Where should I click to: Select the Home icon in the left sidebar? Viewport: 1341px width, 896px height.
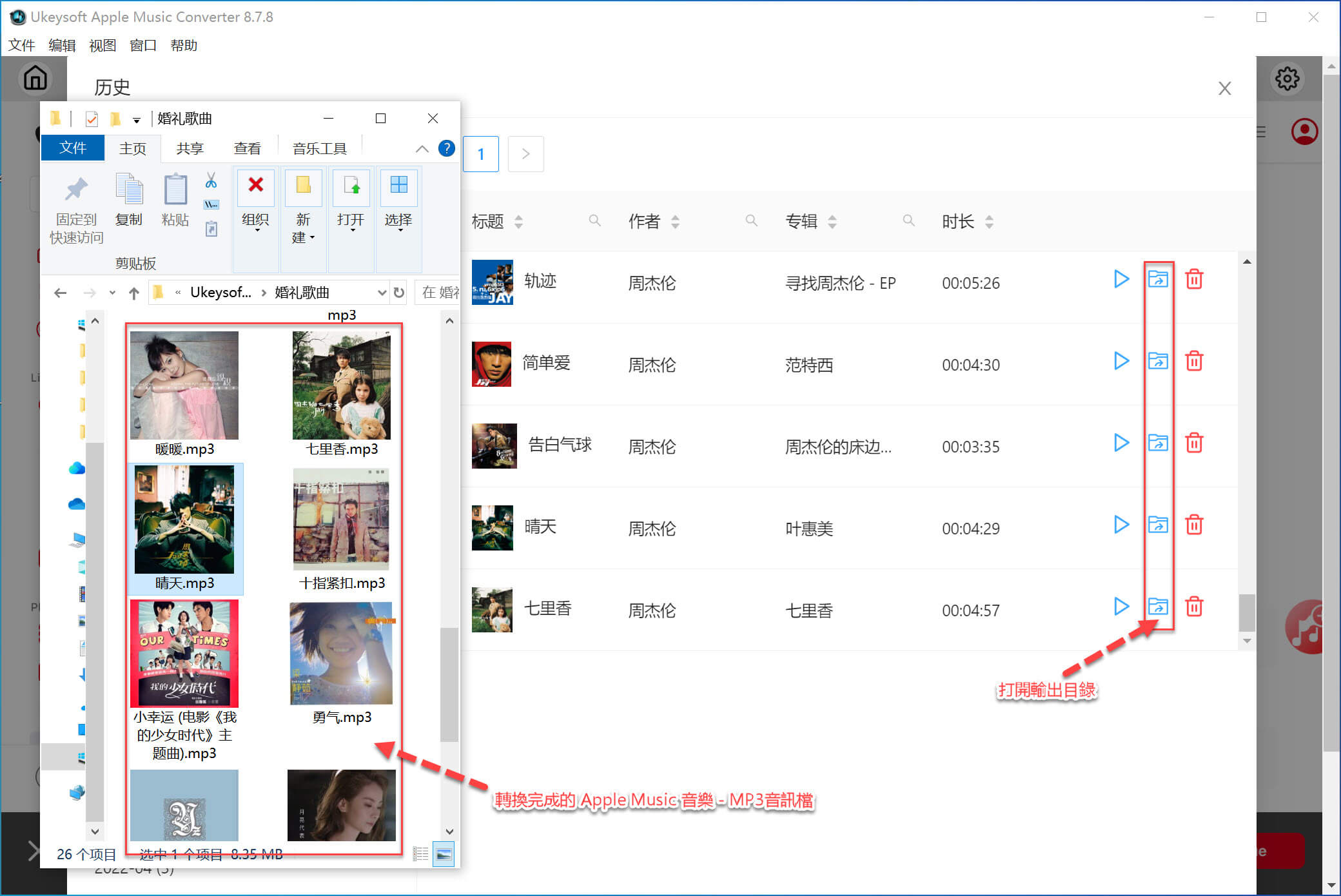point(35,78)
